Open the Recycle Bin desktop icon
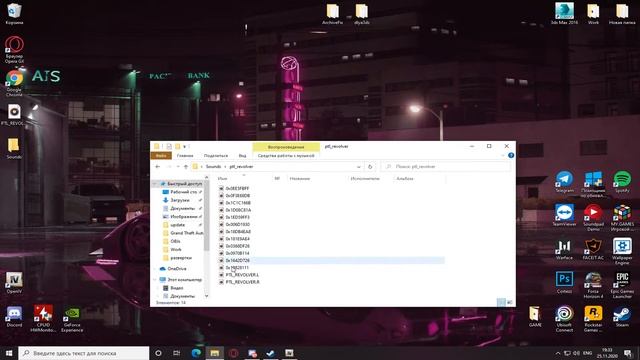 [14, 13]
